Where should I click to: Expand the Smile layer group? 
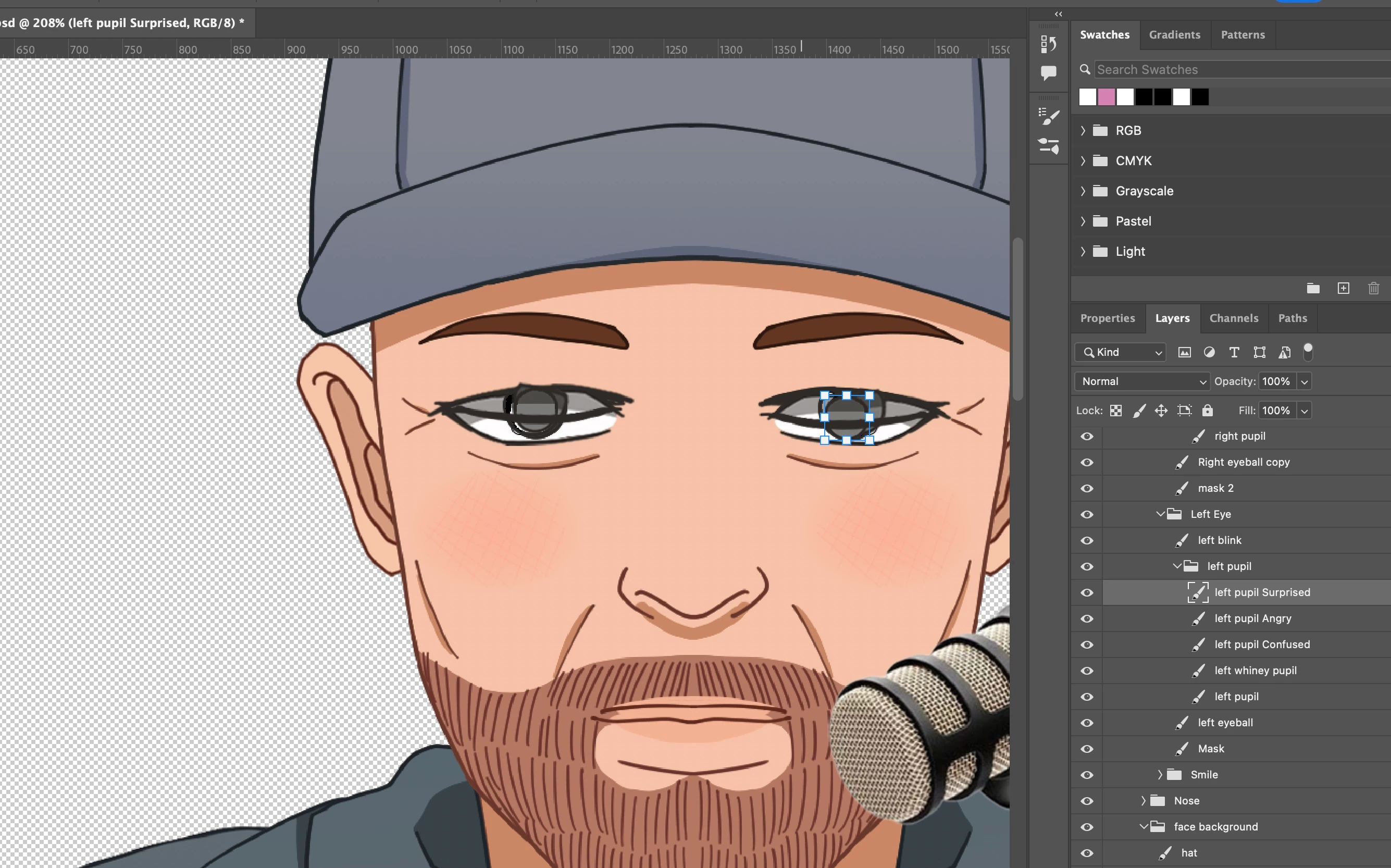tap(1160, 774)
